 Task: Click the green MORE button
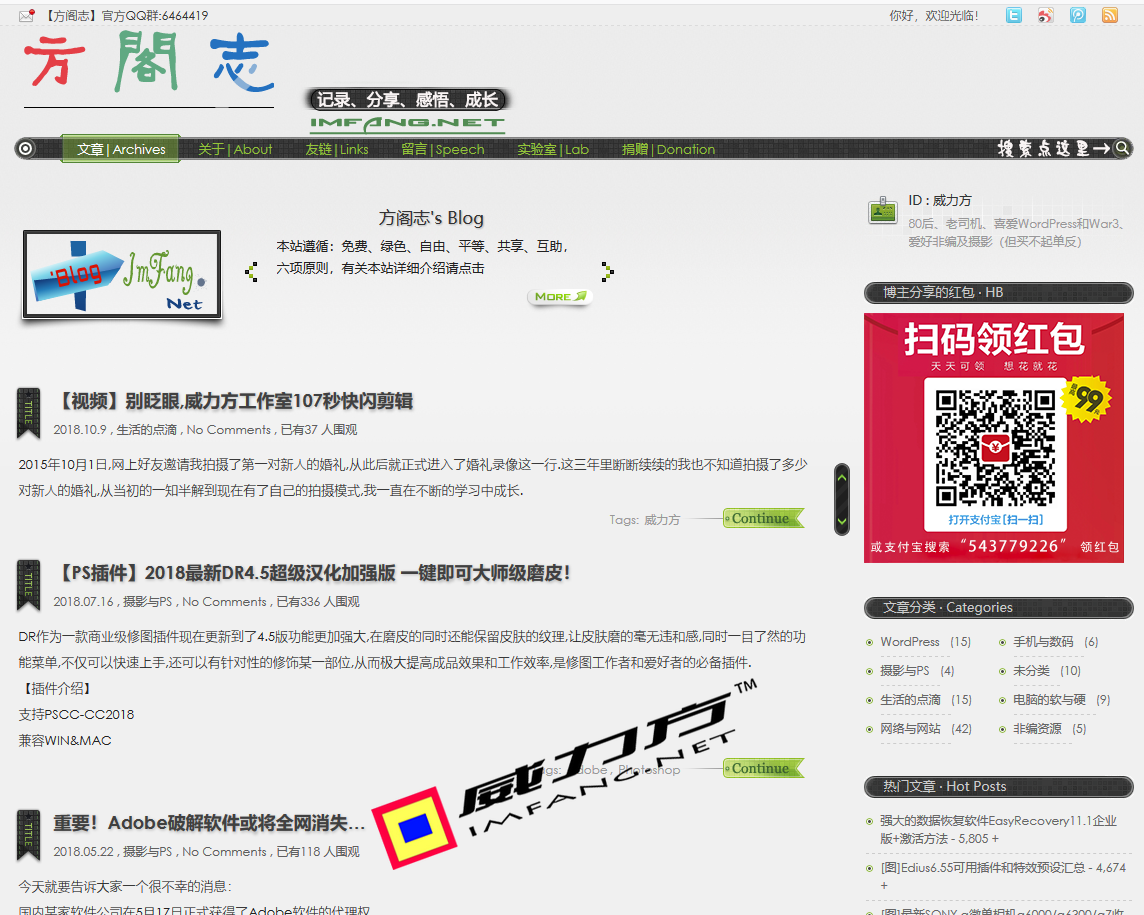click(x=560, y=297)
